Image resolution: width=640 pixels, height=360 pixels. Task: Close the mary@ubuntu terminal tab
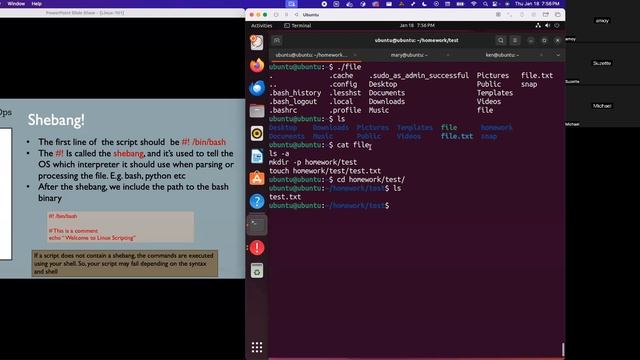448,55
